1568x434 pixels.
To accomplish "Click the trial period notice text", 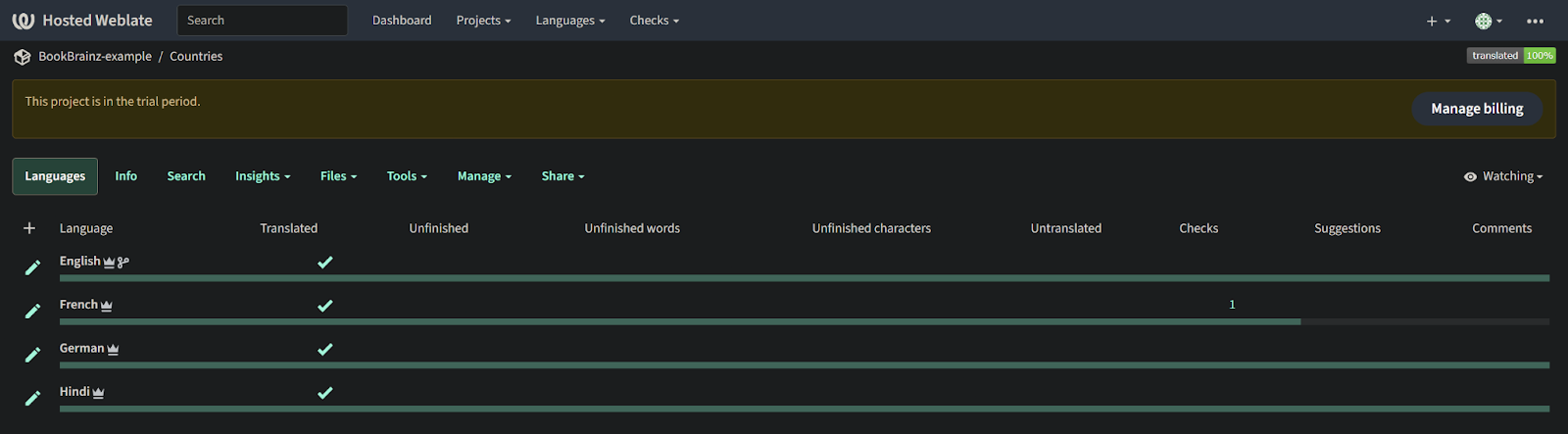I will 113,102.
